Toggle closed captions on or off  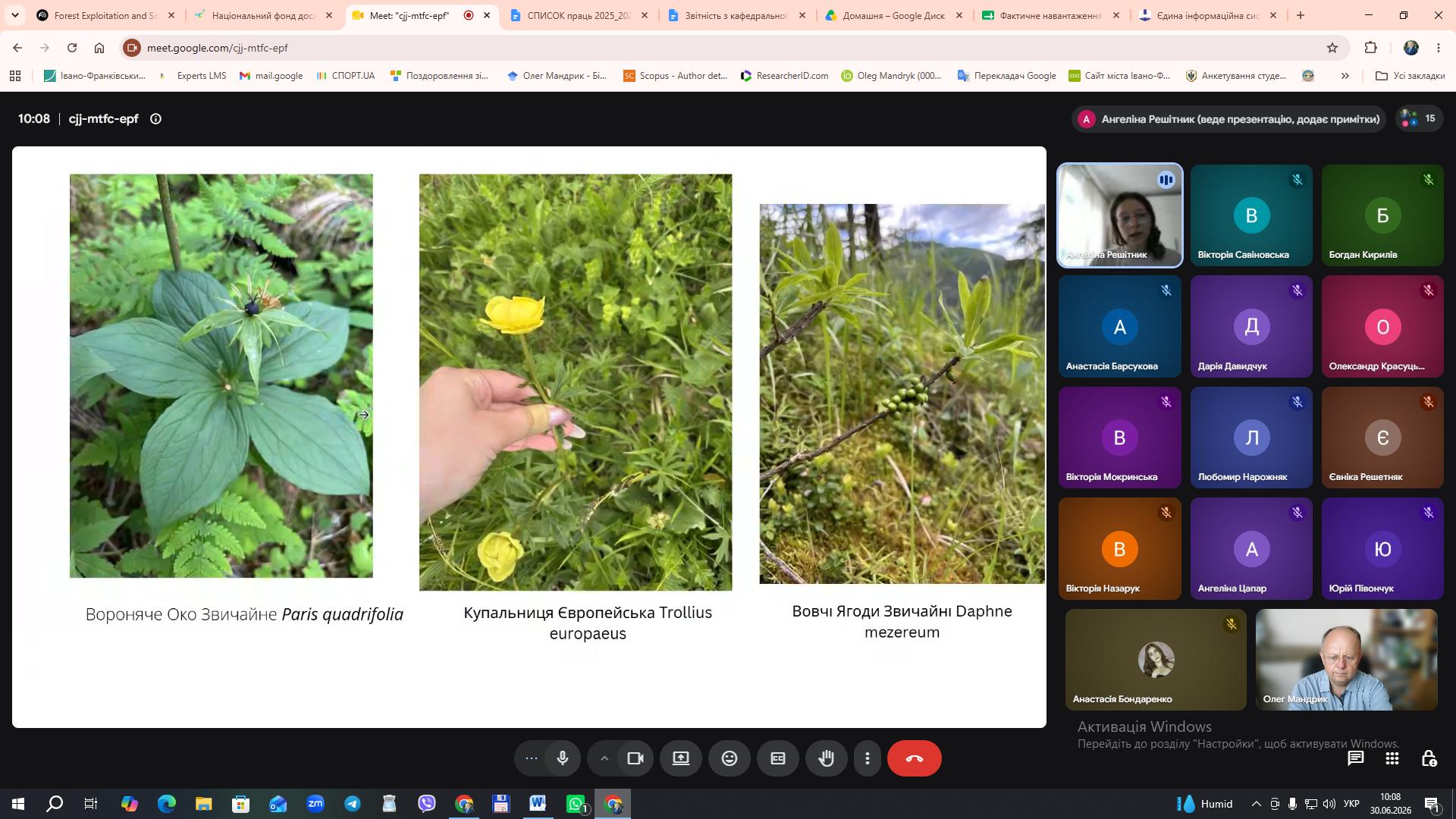(777, 758)
